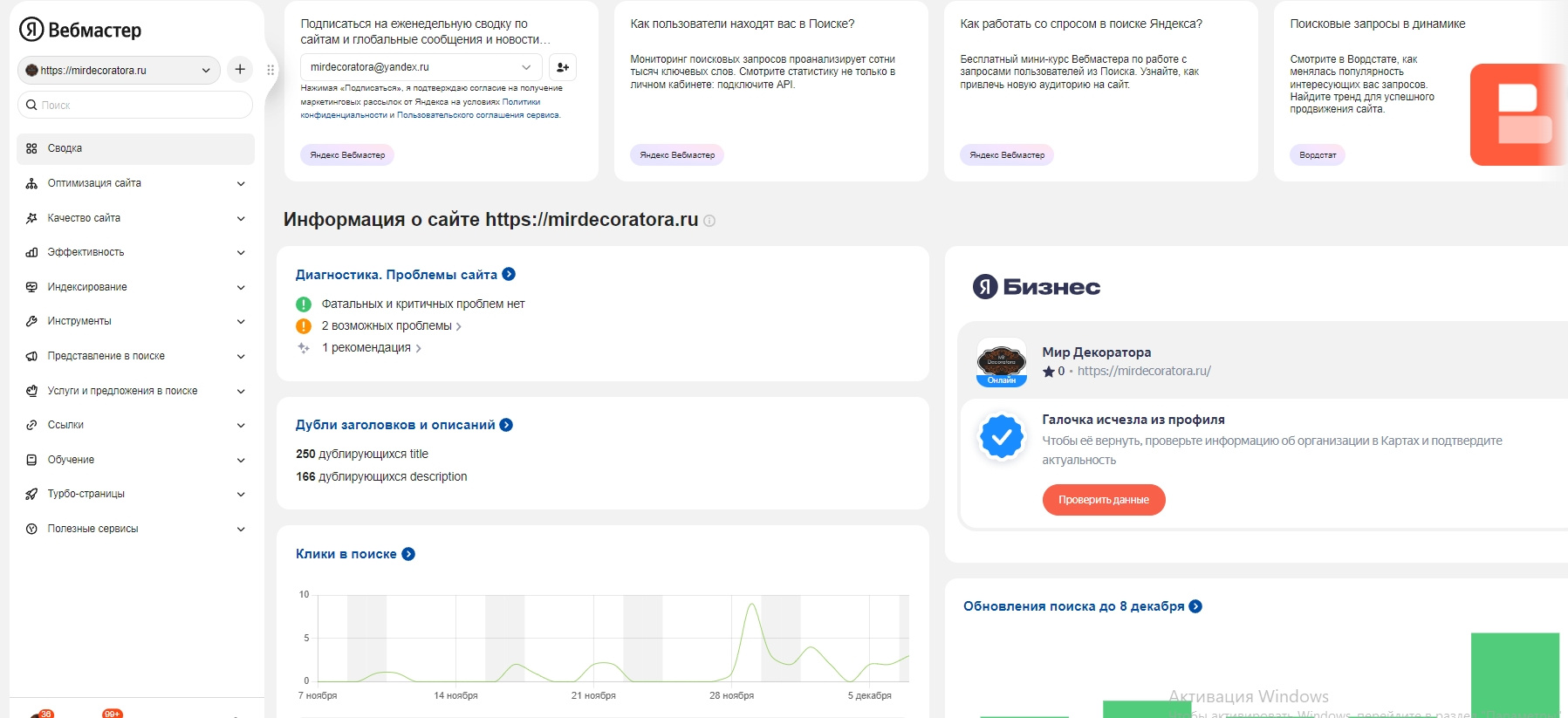This screenshot has height=718, width=1568.
Task: Open Оптимизация сайта menu item
Action: coord(135,183)
